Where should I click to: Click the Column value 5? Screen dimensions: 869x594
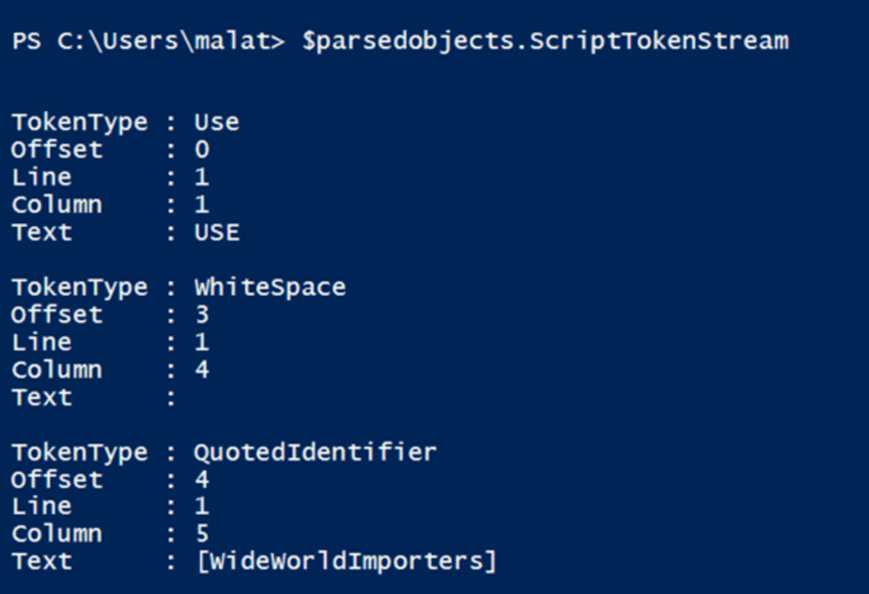coord(202,535)
